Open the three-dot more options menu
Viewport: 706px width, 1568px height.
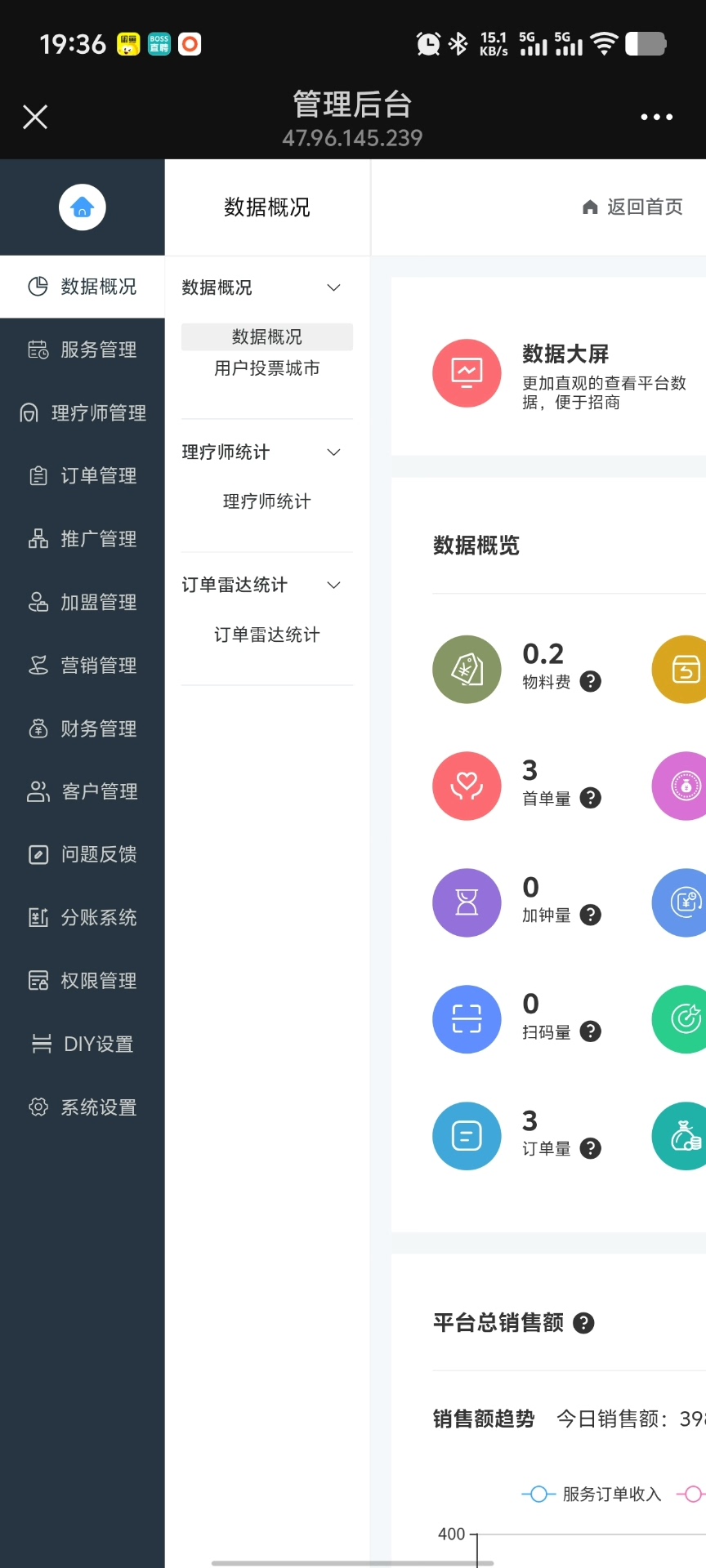657,117
